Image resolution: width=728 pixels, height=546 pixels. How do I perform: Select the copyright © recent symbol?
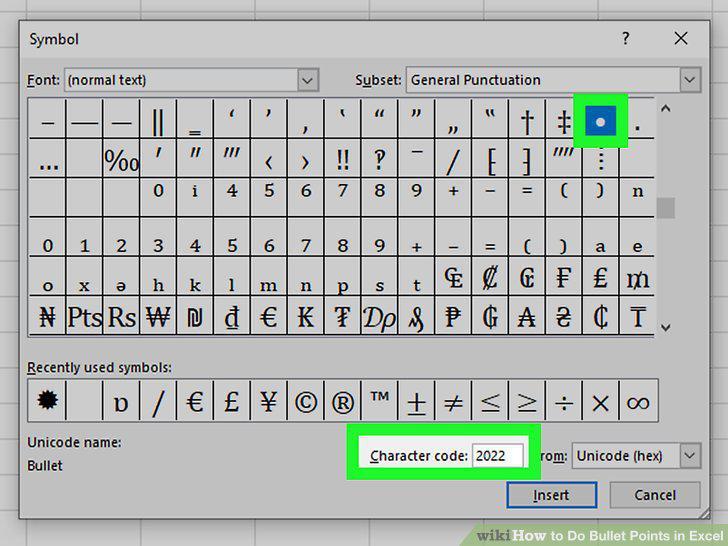306,401
